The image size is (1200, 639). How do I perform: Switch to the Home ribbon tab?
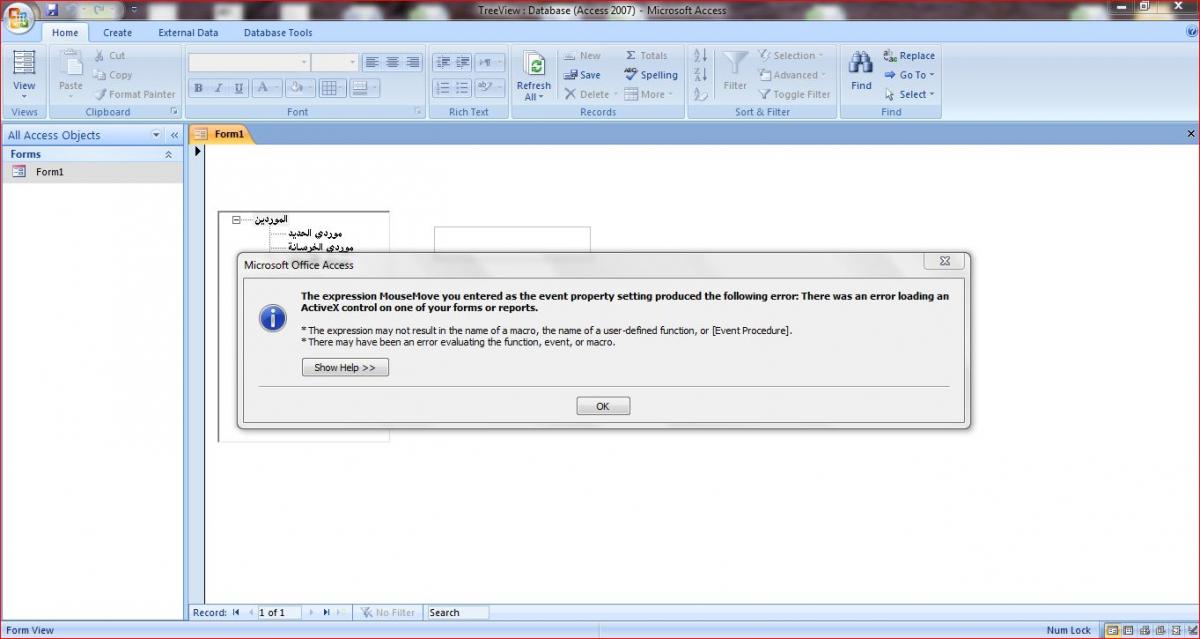click(65, 33)
